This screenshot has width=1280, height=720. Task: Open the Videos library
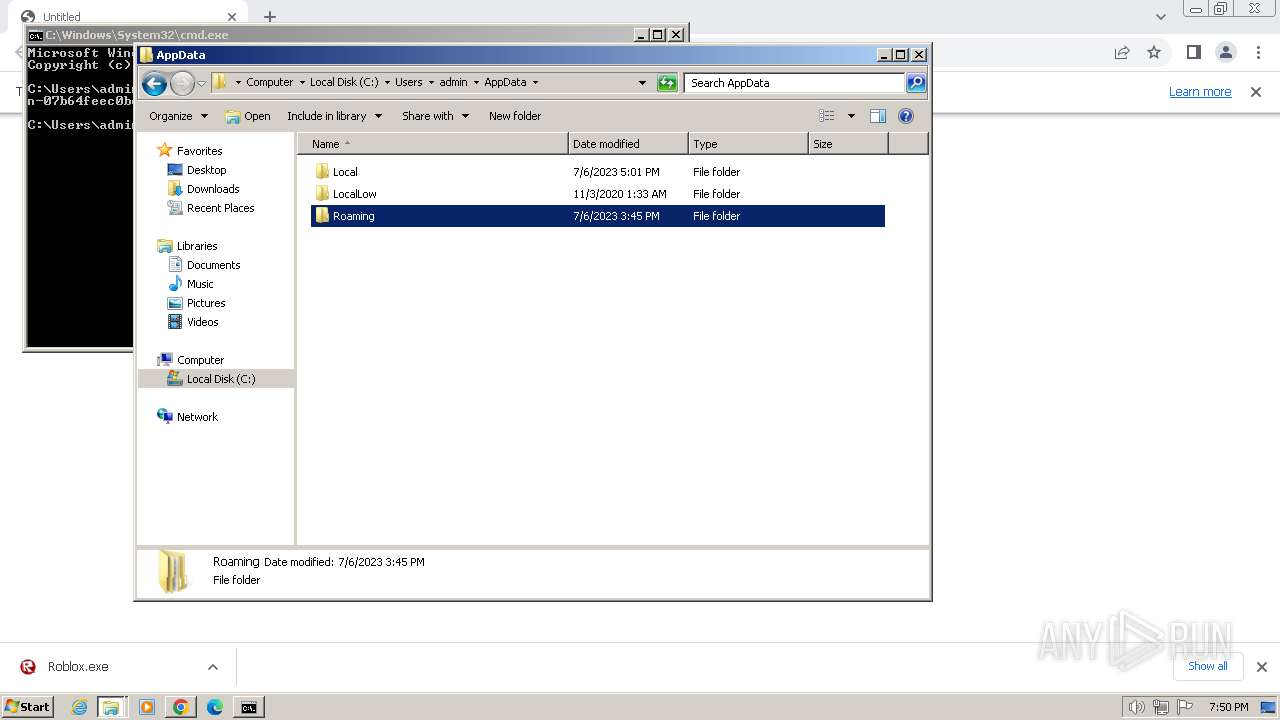pyautogui.click(x=202, y=322)
